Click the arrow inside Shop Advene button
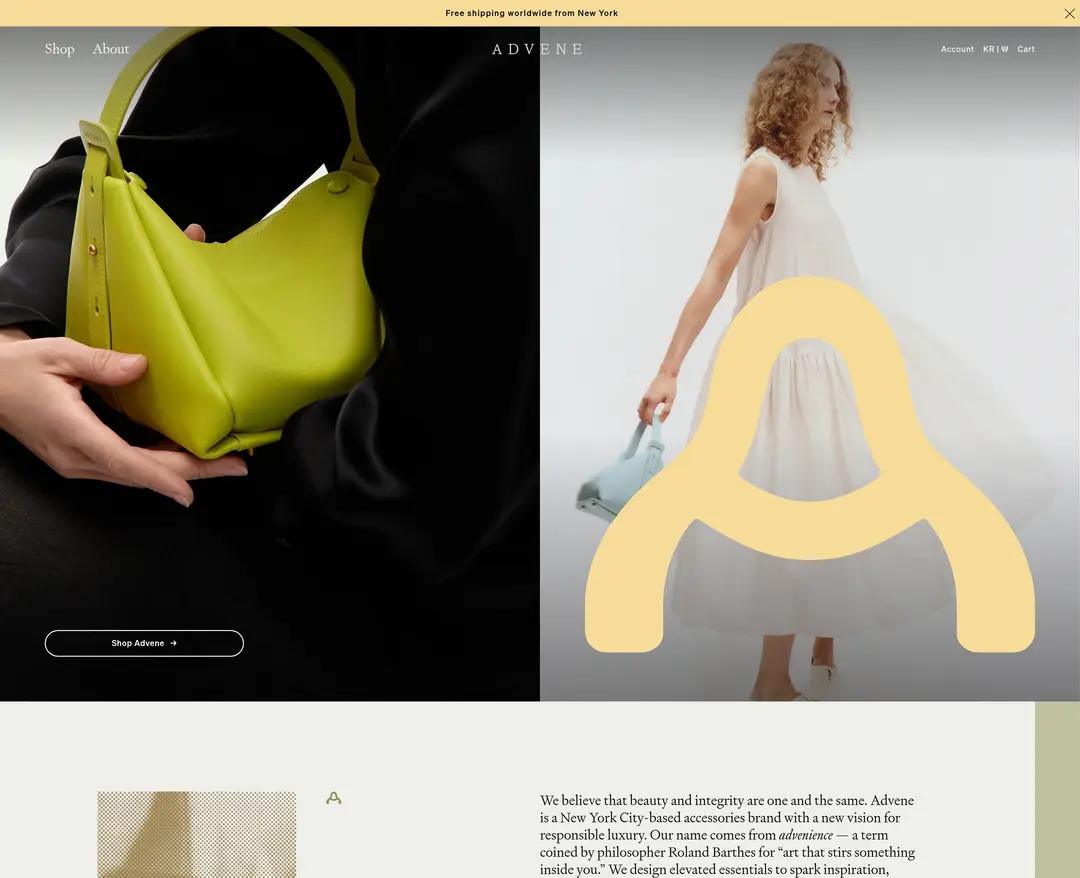 pyautogui.click(x=174, y=643)
